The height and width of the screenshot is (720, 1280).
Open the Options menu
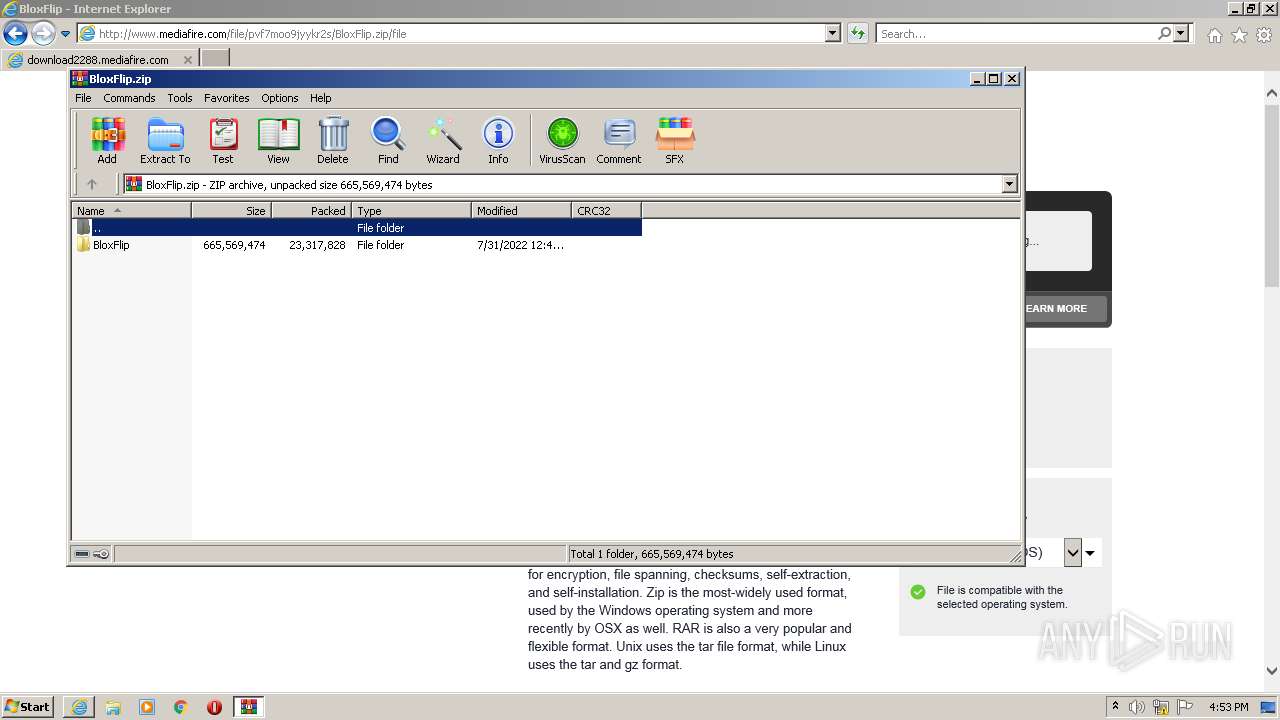point(280,98)
